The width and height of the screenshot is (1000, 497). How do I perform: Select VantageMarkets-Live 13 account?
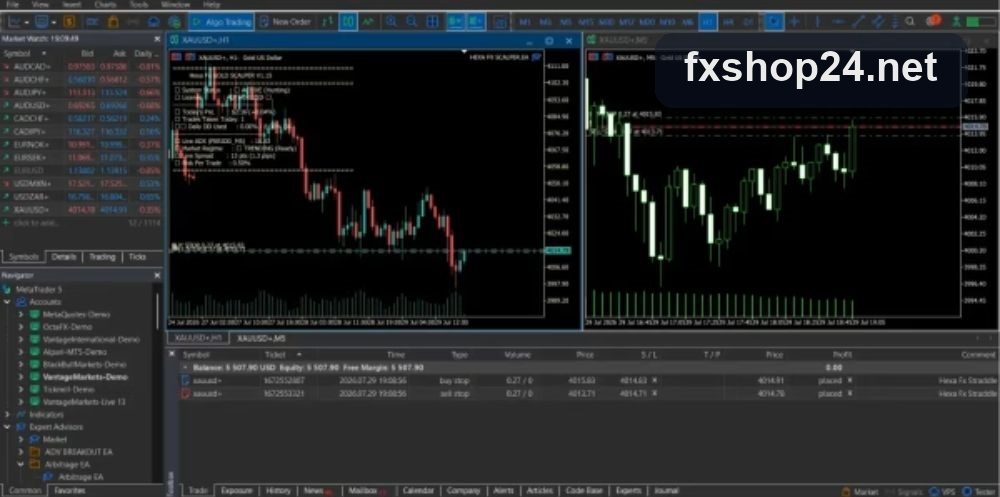point(84,402)
